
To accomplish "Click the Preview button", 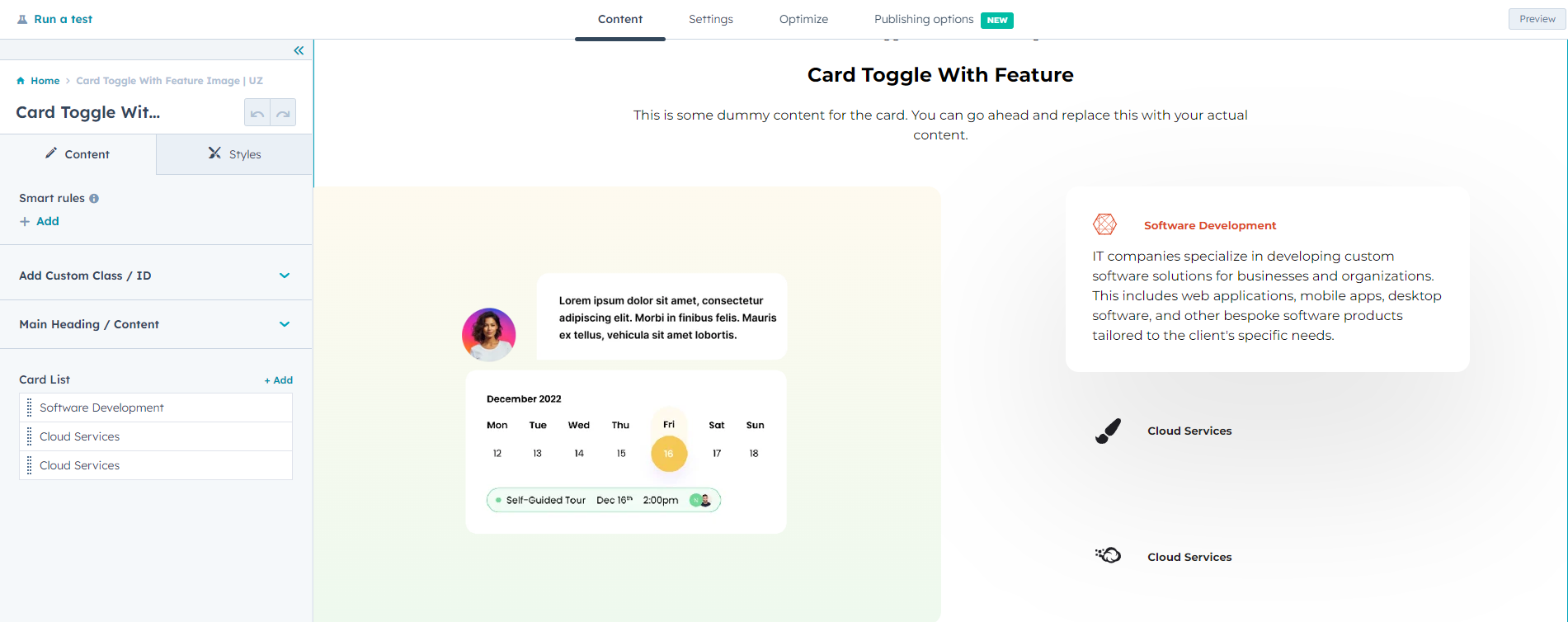I will 1537,19.
